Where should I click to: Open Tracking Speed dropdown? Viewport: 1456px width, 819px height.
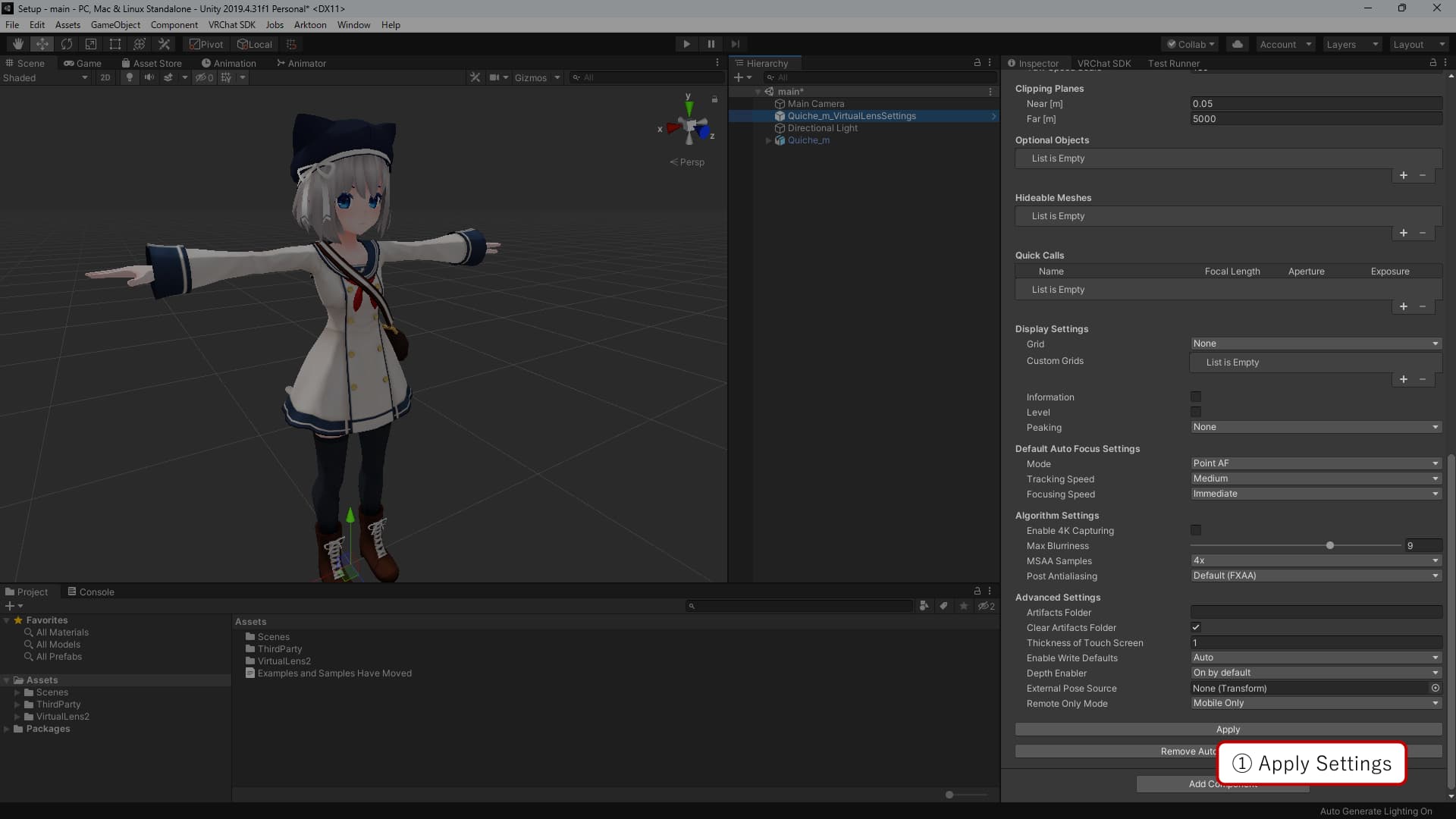pyautogui.click(x=1316, y=479)
